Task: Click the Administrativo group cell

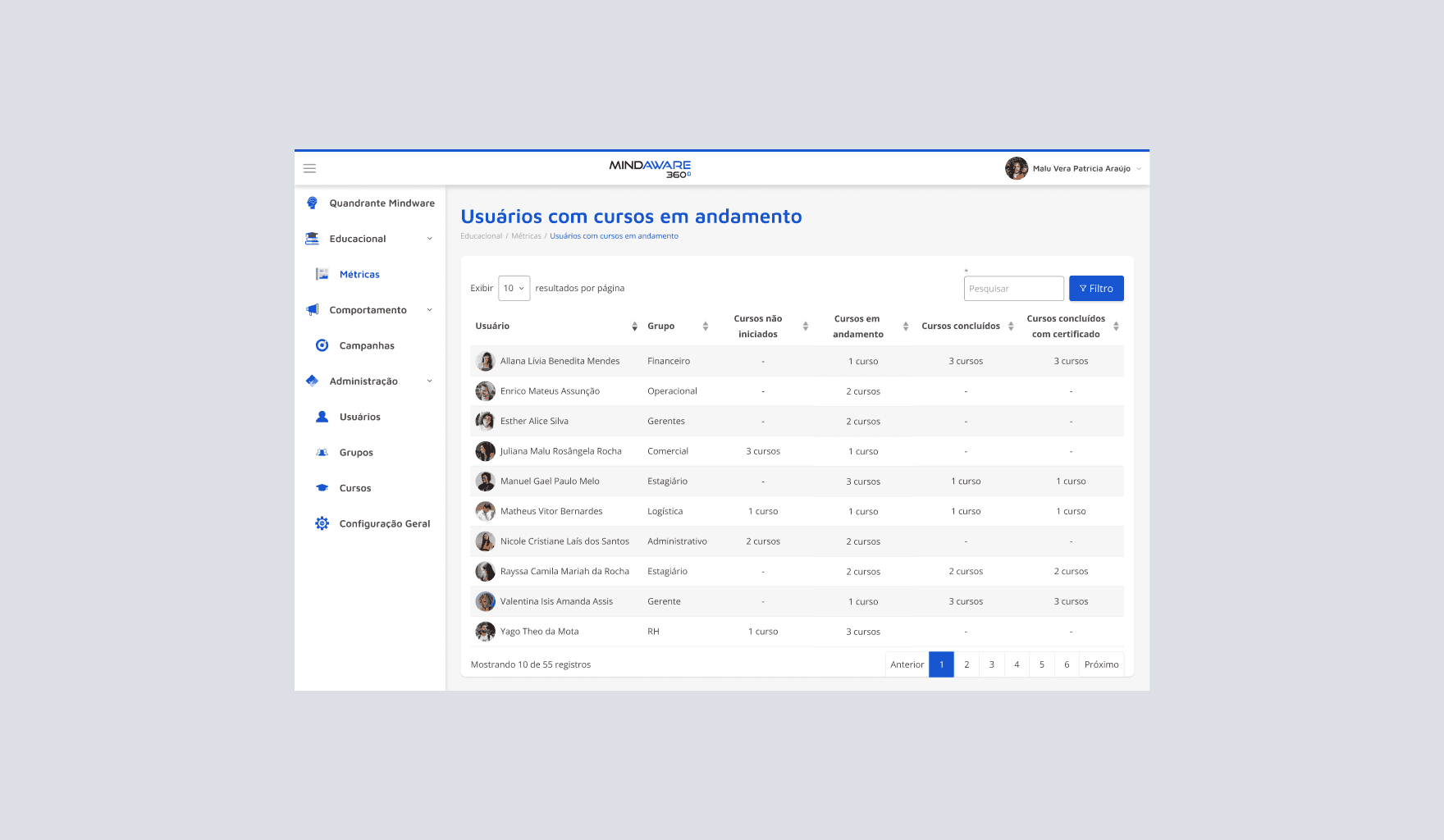Action: (677, 541)
